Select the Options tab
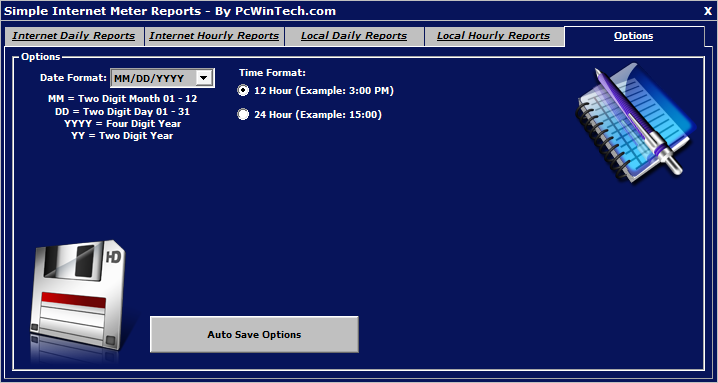Screen dimensions: 718x383 634,36
